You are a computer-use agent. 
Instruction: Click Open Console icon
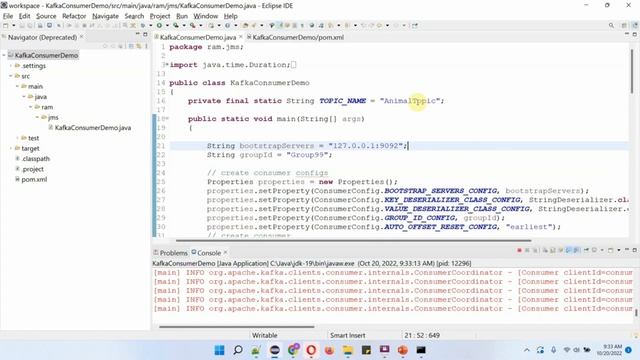[x=611, y=250]
